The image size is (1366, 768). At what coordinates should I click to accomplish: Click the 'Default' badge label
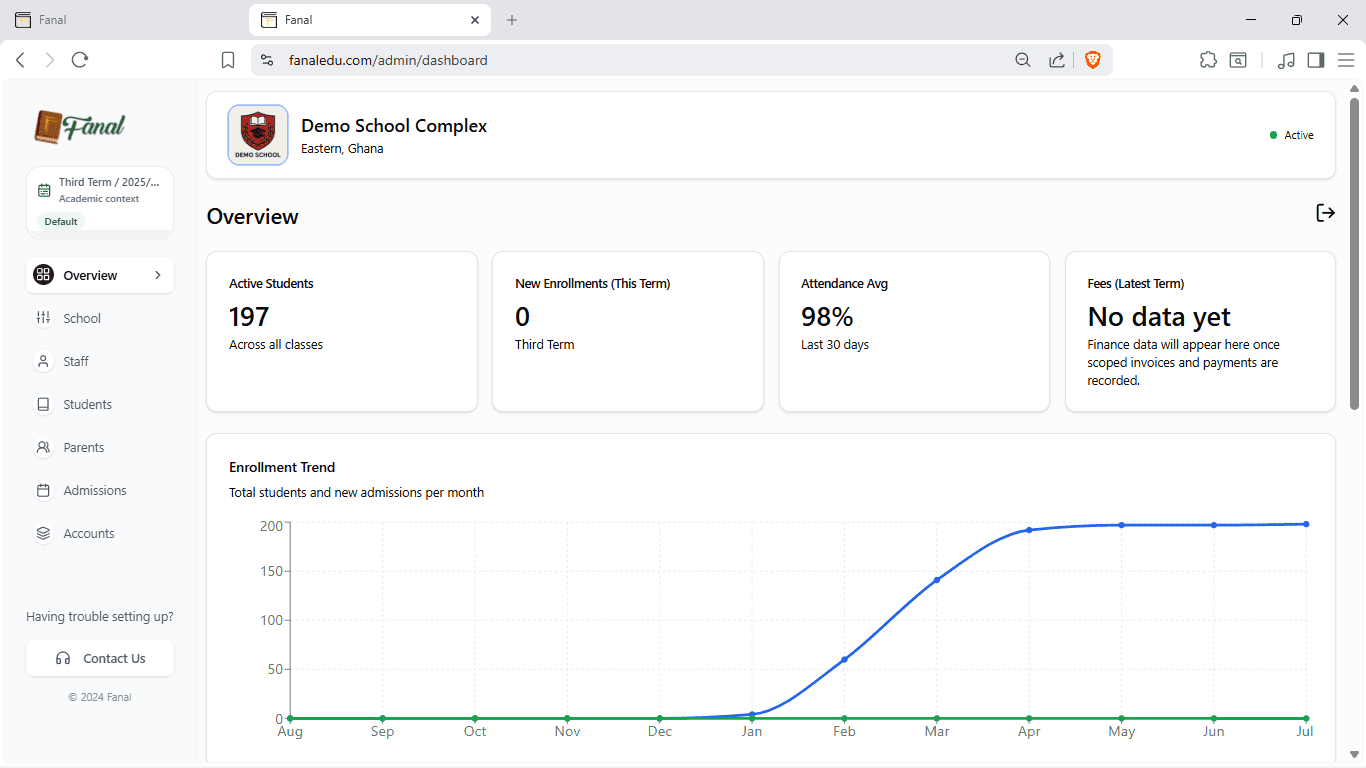coord(61,221)
